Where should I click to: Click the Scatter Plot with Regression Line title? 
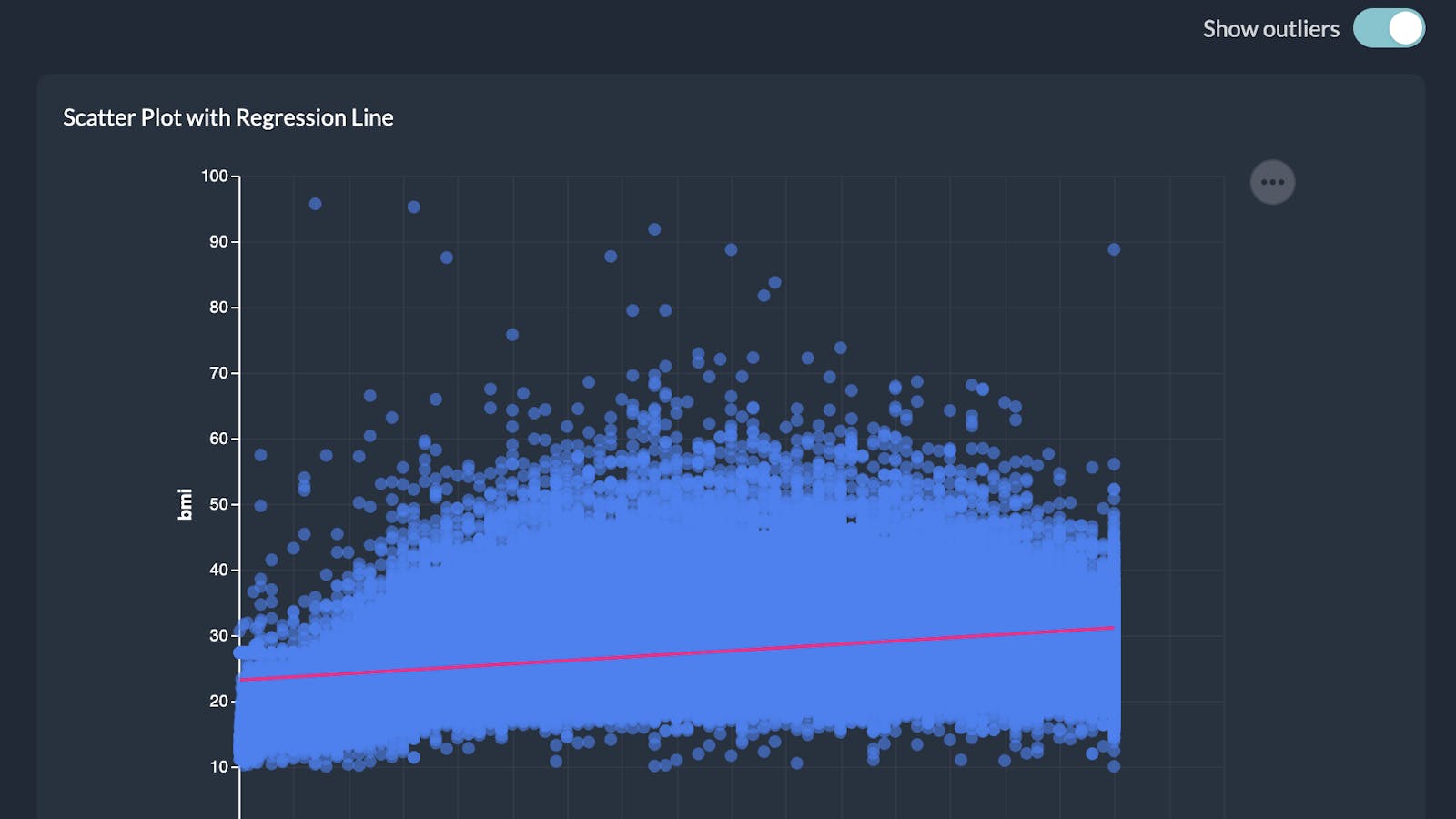[227, 117]
